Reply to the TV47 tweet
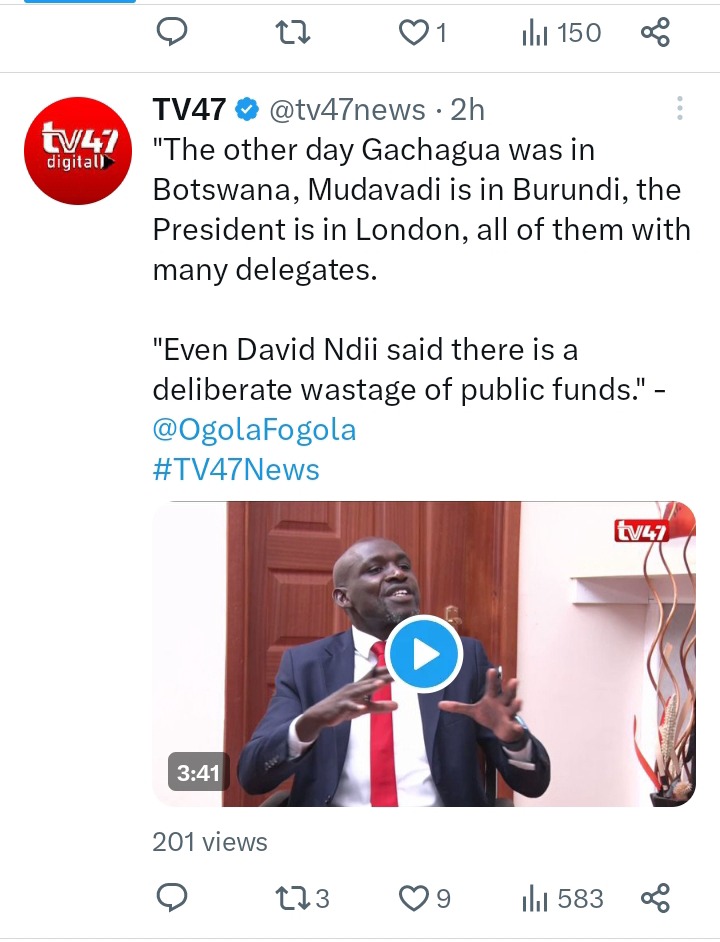This screenshot has width=720, height=942. (x=172, y=898)
